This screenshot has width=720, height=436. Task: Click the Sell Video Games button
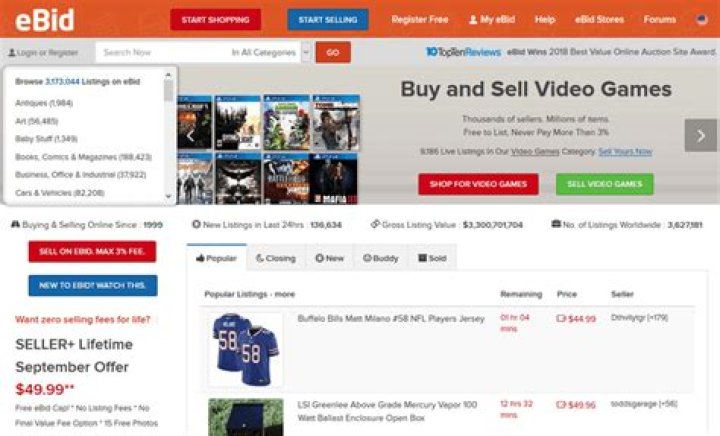pos(605,184)
